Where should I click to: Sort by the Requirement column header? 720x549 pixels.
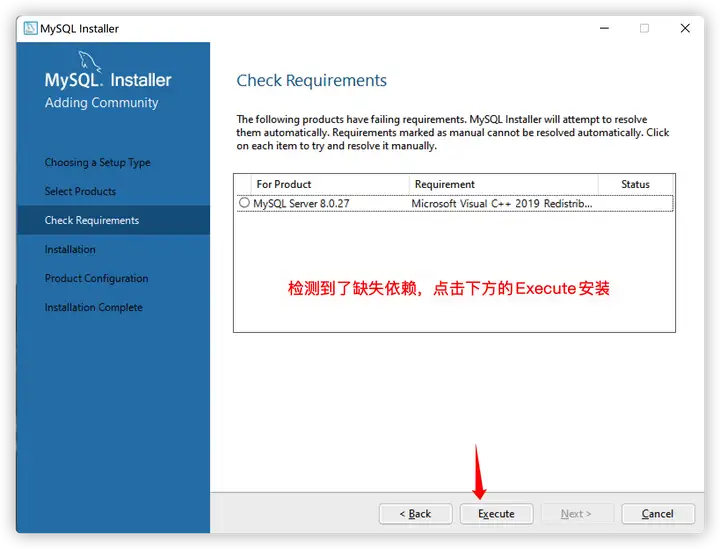(x=504, y=184)
